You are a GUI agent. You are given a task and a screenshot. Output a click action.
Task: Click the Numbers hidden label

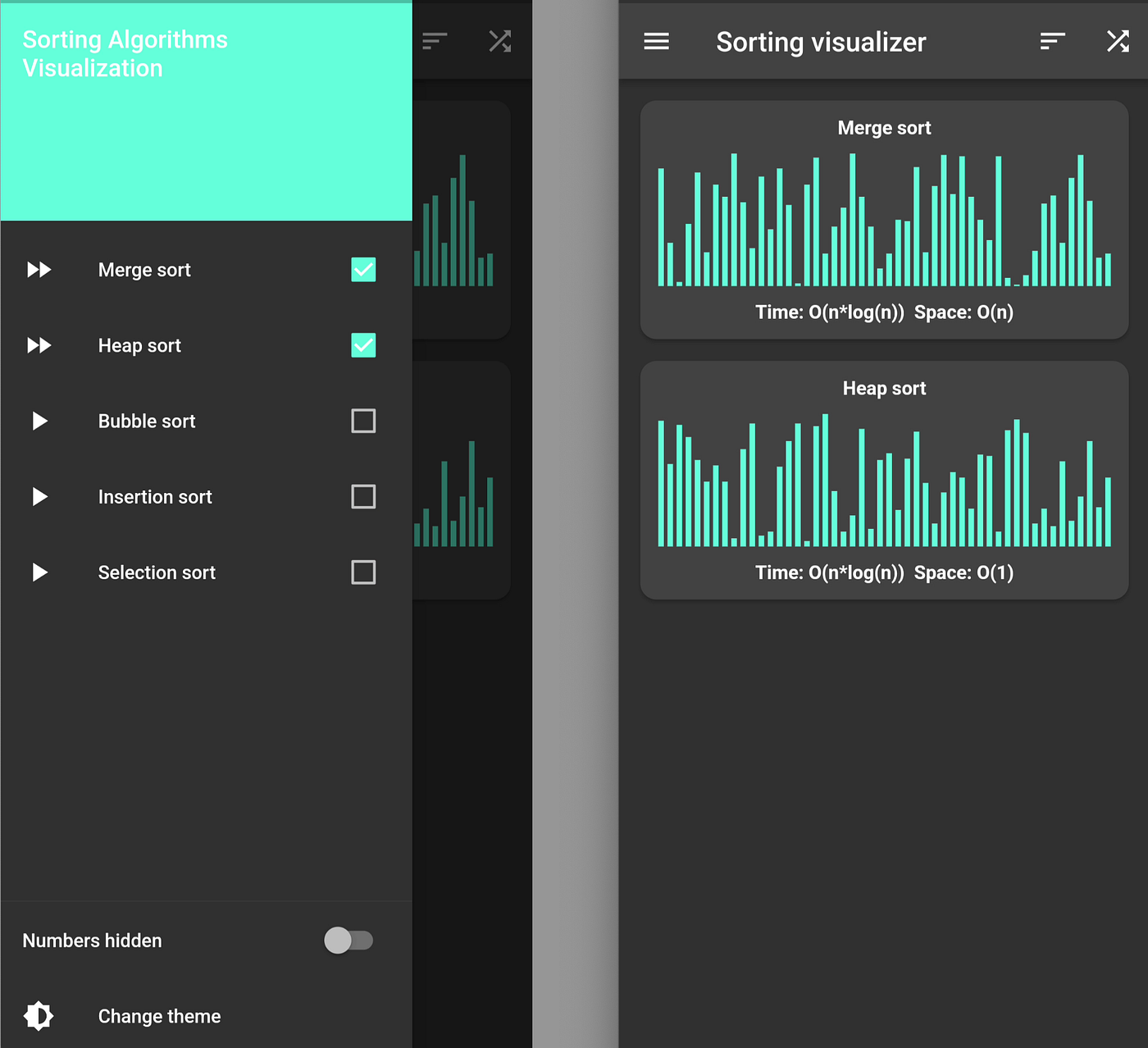pos(92,941)
